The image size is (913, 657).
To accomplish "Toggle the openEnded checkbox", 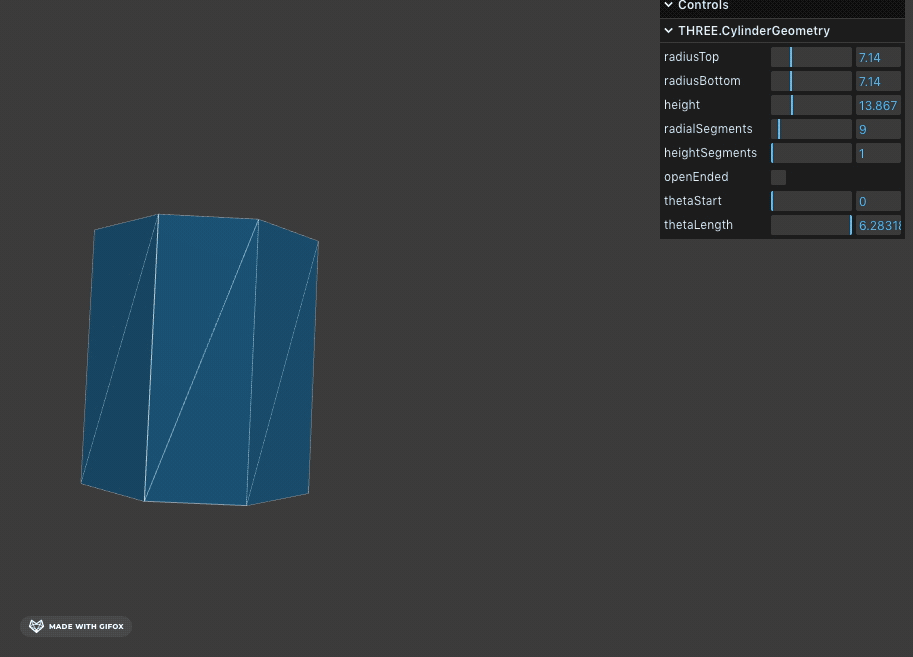I will [778, 177].
